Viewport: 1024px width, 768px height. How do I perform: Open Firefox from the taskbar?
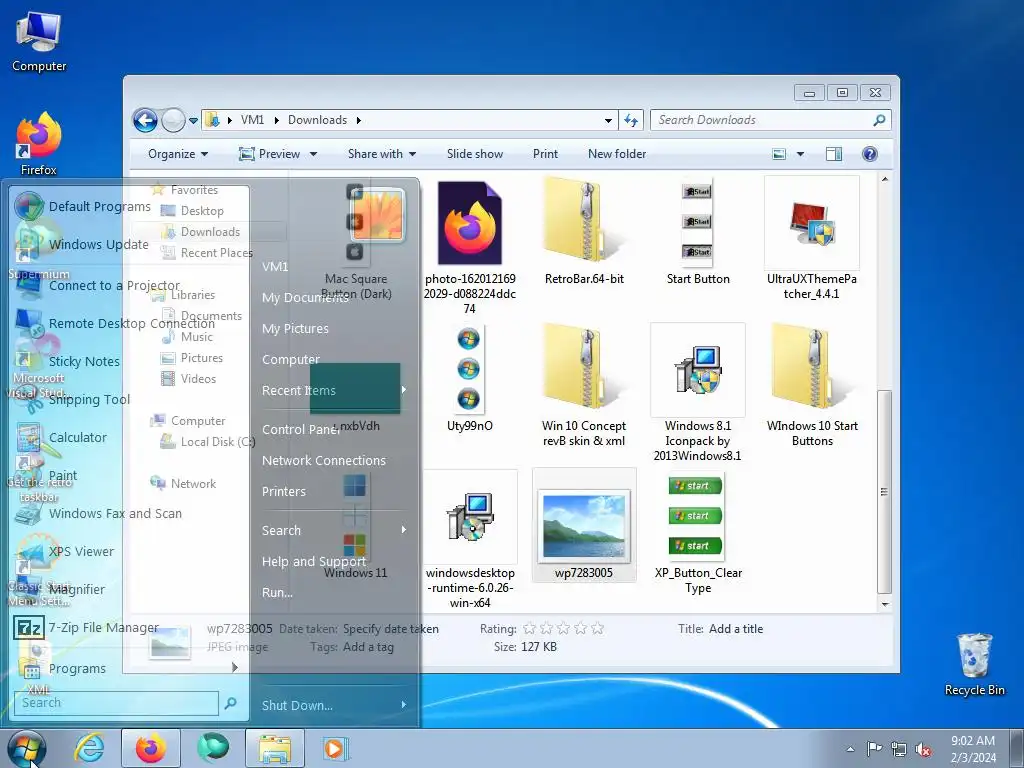point(150,748)
